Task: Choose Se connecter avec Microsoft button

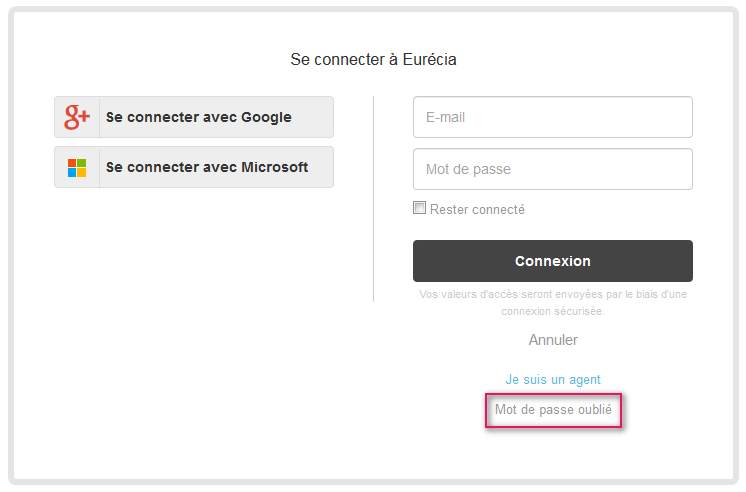Action: click(194, 167)
